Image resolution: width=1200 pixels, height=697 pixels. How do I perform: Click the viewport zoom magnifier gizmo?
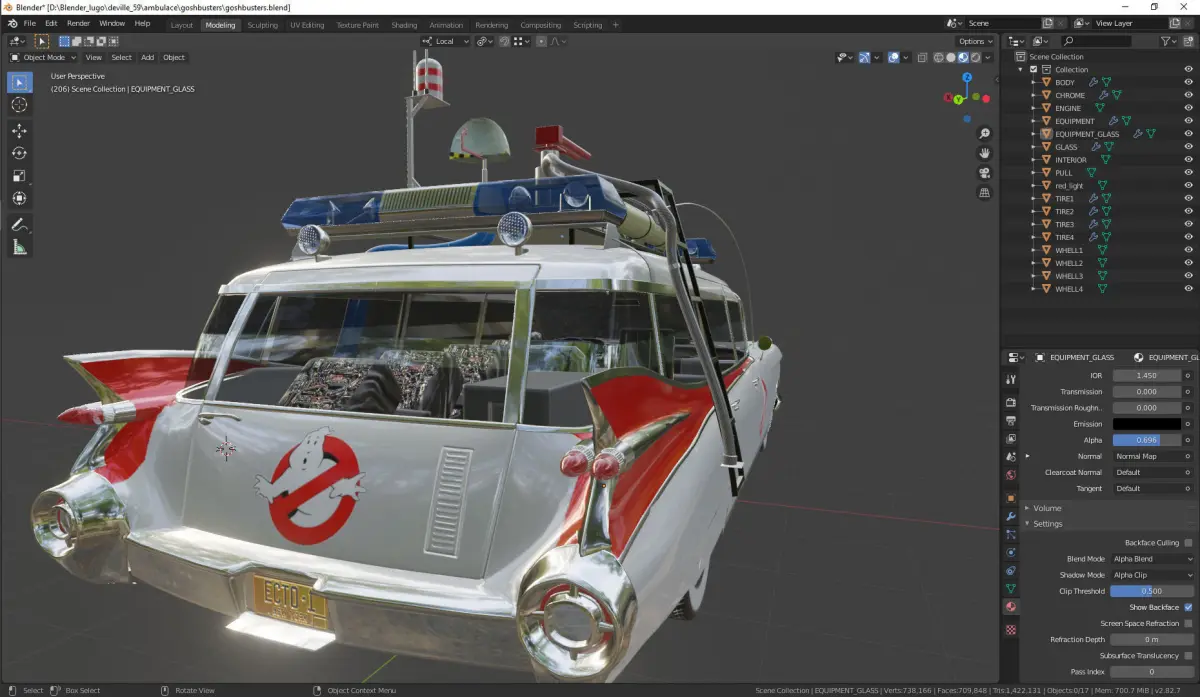[985, 133]
